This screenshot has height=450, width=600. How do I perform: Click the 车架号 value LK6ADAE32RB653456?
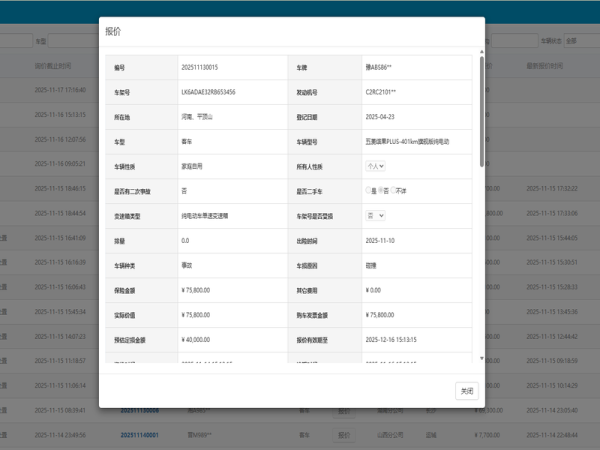click(x=209, y=92)
